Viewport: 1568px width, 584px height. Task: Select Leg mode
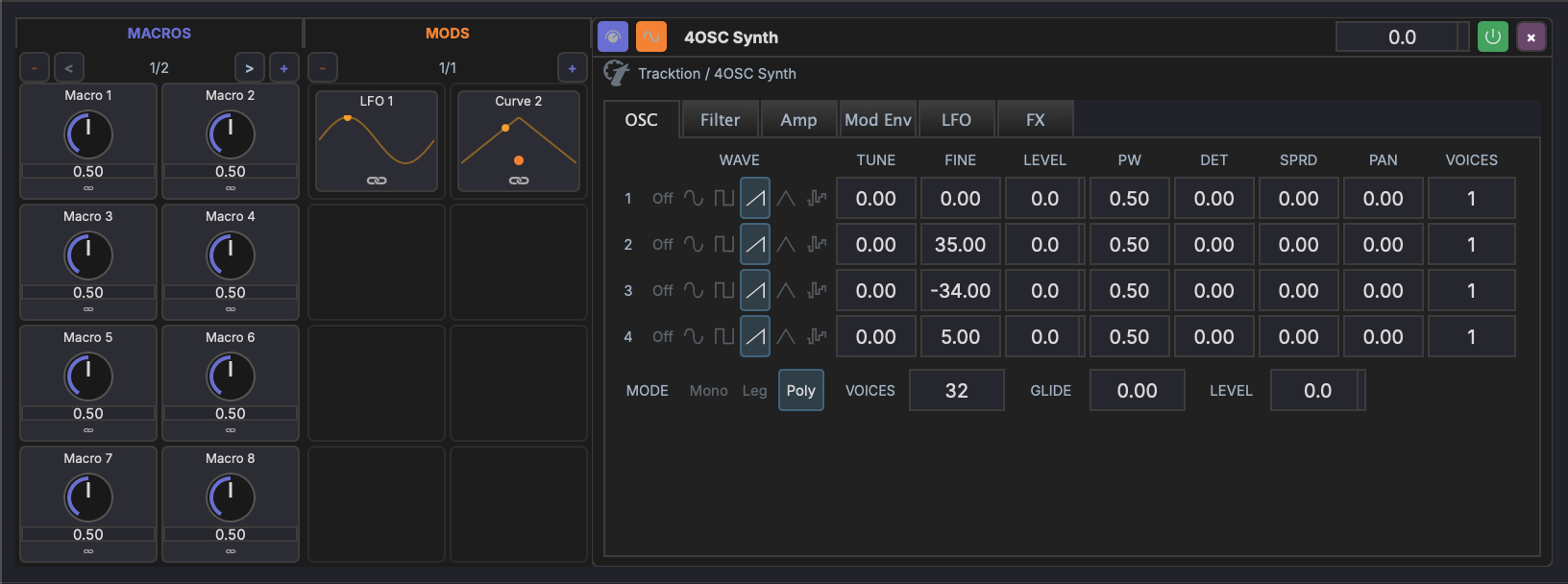tap(755, 391)
